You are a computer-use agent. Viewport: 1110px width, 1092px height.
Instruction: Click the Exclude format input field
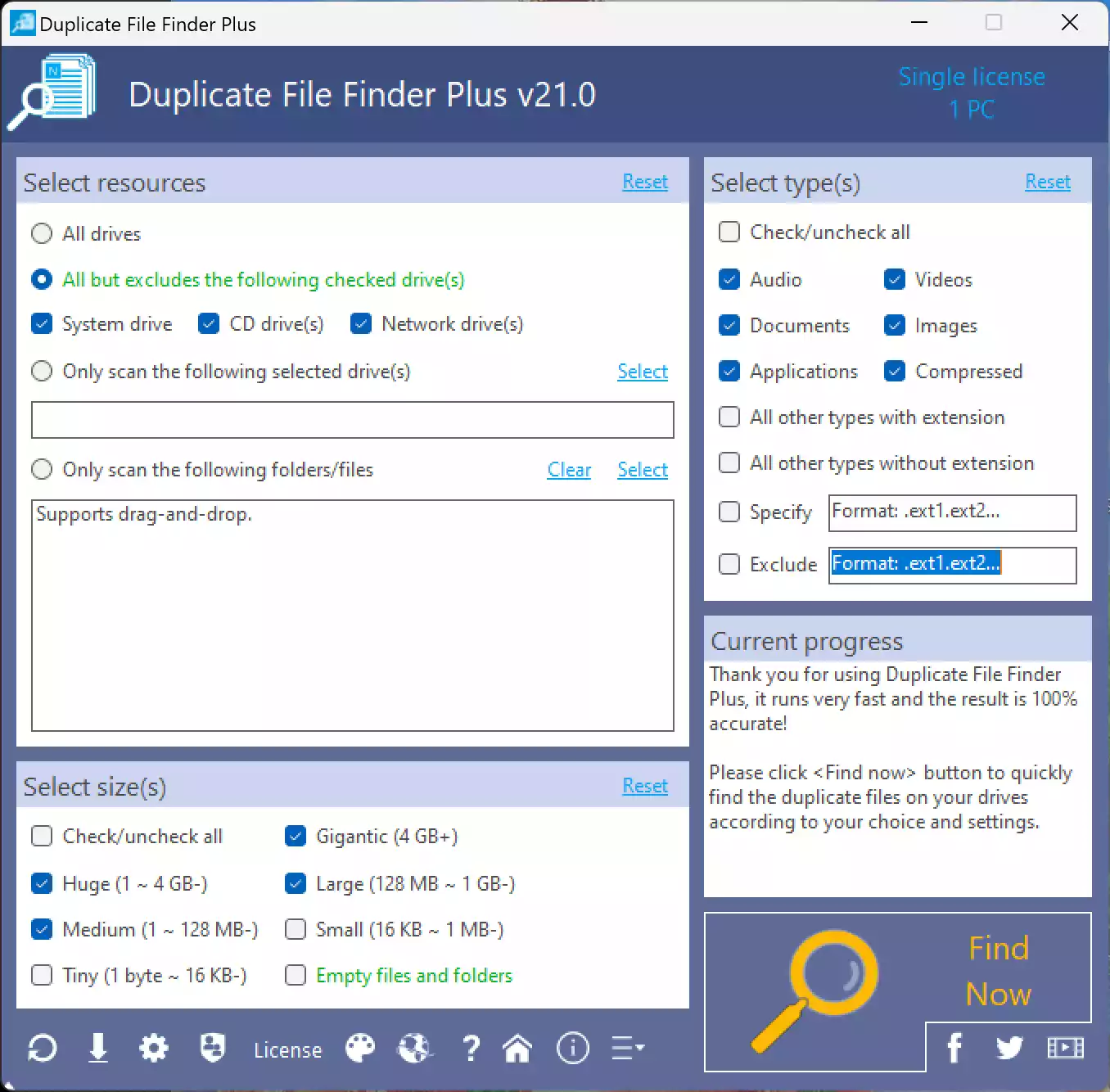pyautogui.click(x=953, y=566)
